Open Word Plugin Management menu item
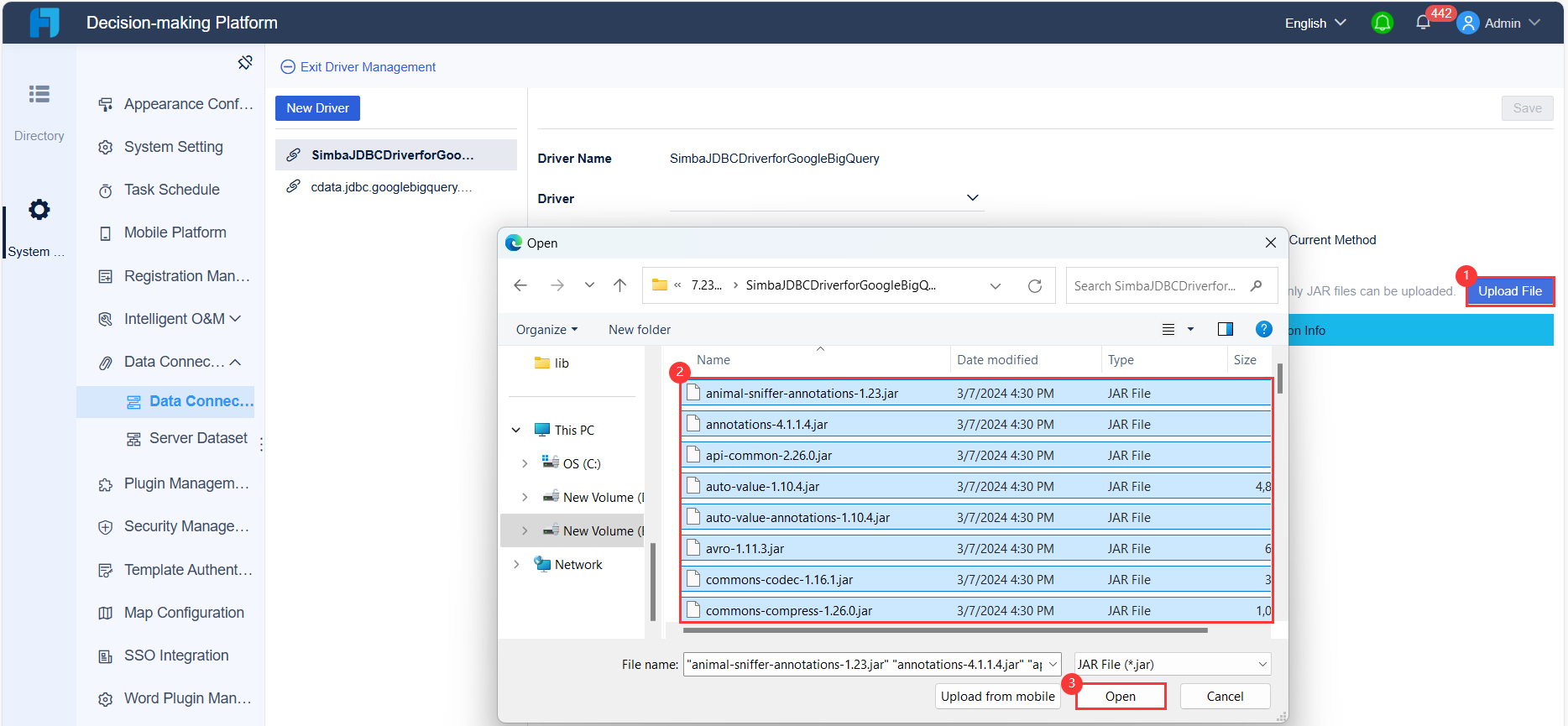Viewport: 1568px width, 726px height. point(175,698)
